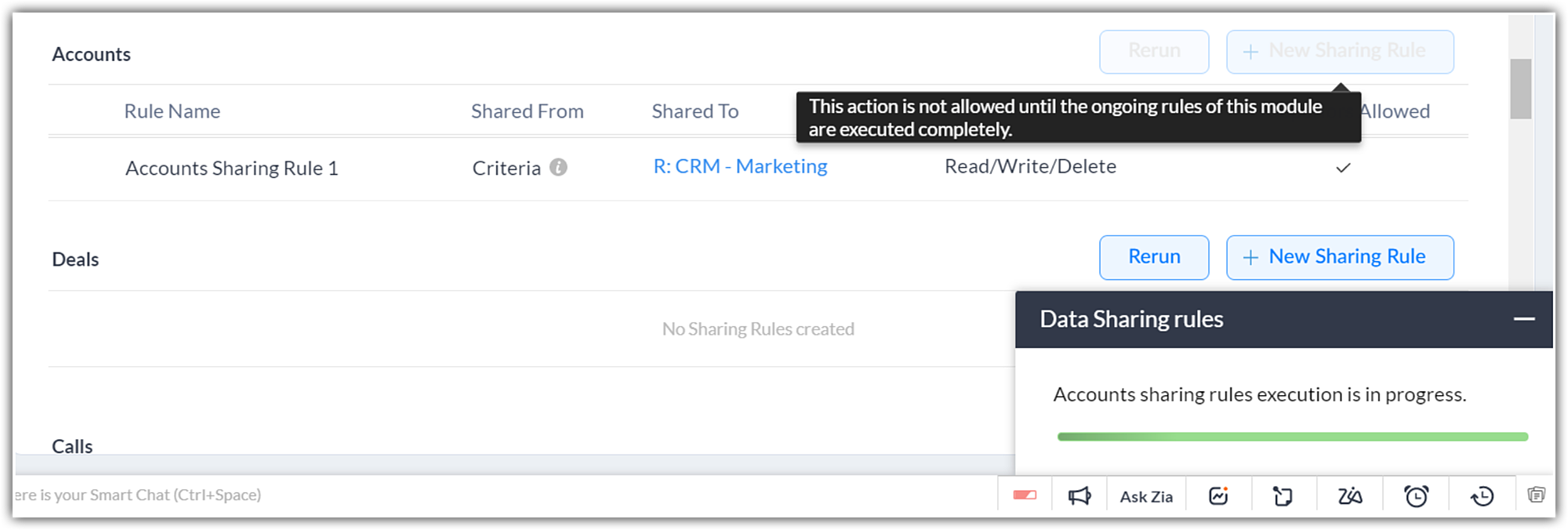
Task: Add New Sharing Rule for Deals
Action: coord(1340,257)
